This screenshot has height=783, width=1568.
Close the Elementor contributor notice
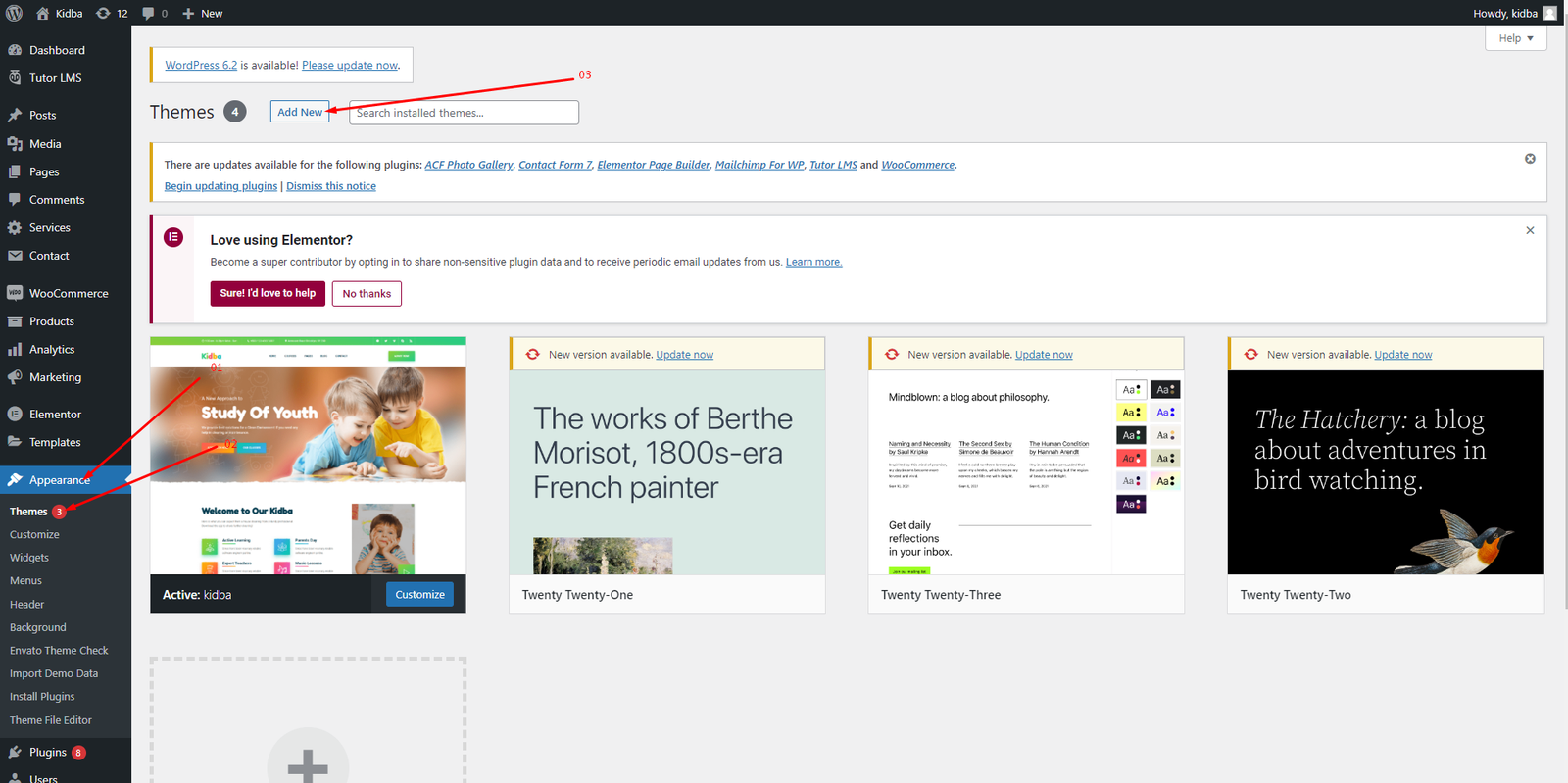pos(1530,230)
